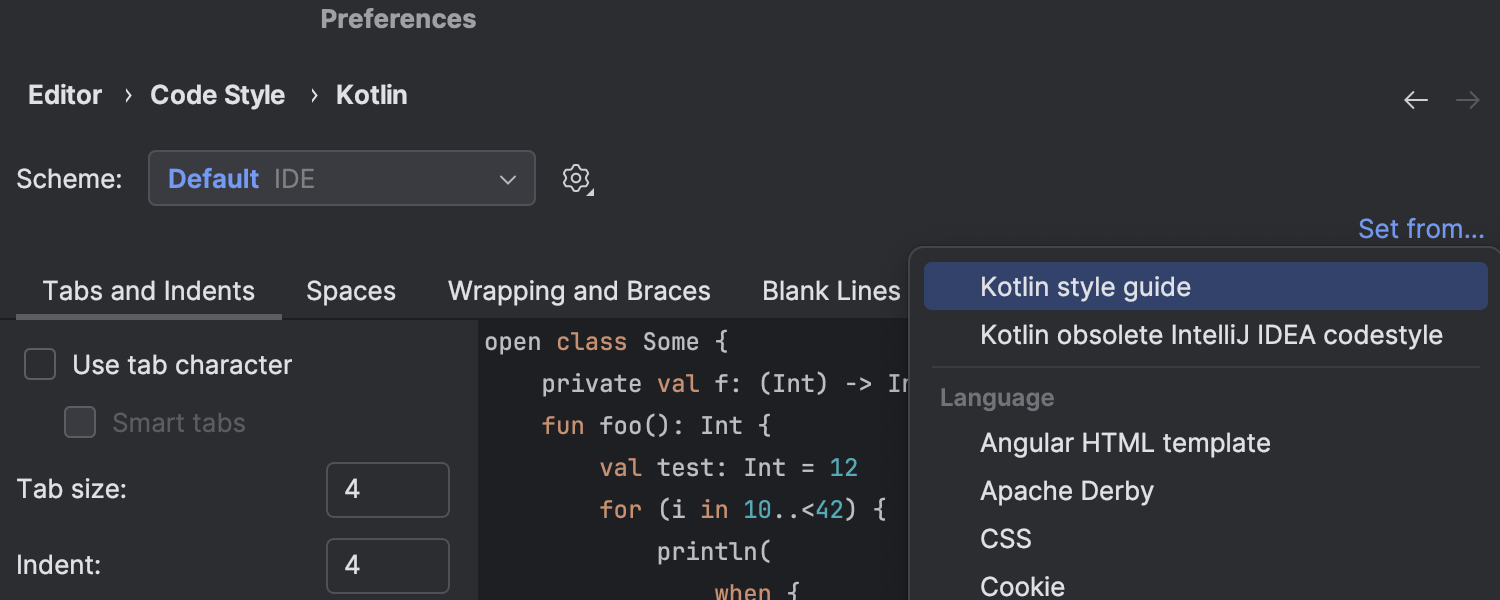1500x600 pixels.
Task: Go back with the left arrow
Action: (1416, 100)
